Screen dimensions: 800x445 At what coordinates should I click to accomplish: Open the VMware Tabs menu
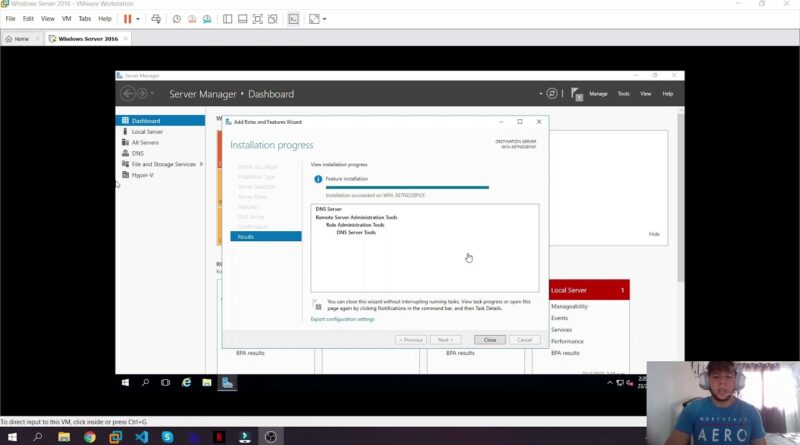85,19
